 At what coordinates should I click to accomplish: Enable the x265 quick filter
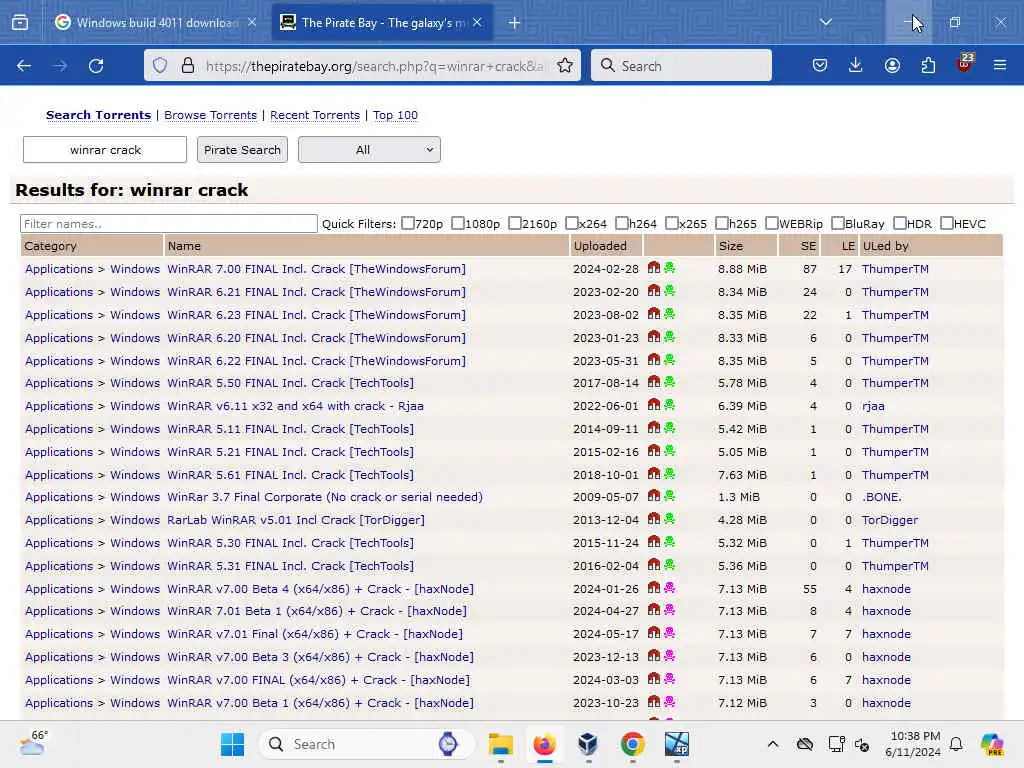(671, 223)
